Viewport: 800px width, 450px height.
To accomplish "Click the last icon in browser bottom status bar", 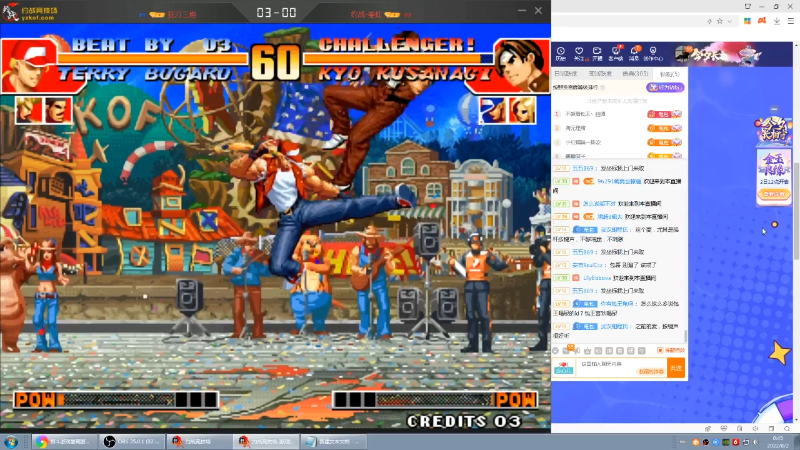I will [x=787, y=429].
